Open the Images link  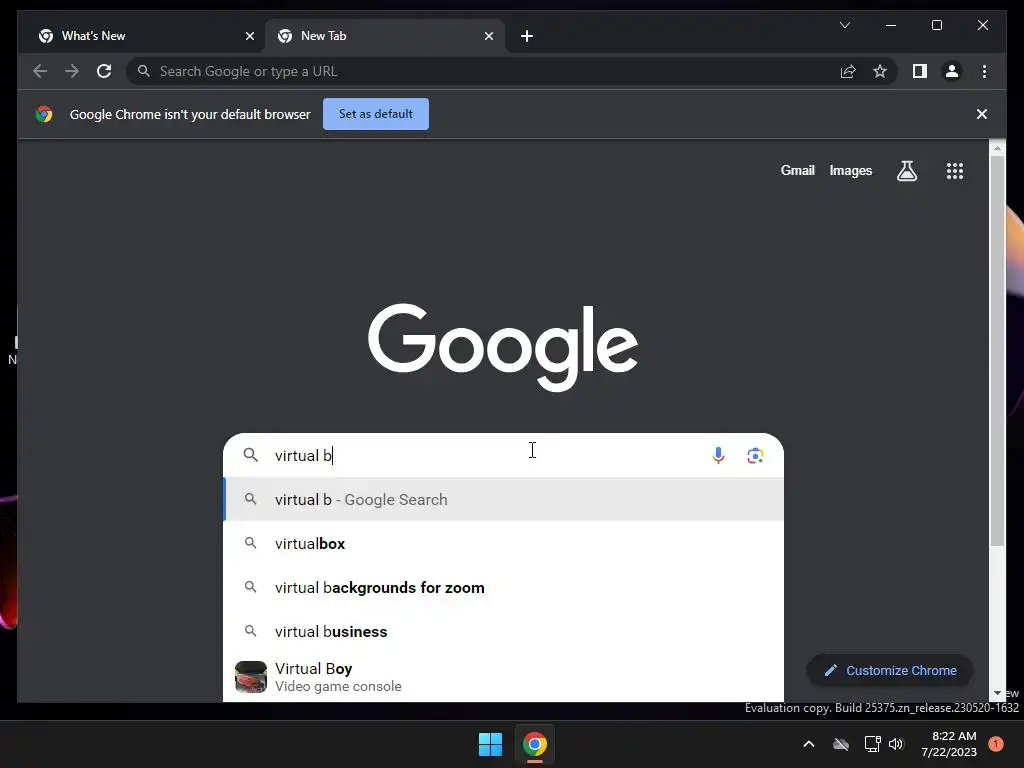tap(850, 170)
